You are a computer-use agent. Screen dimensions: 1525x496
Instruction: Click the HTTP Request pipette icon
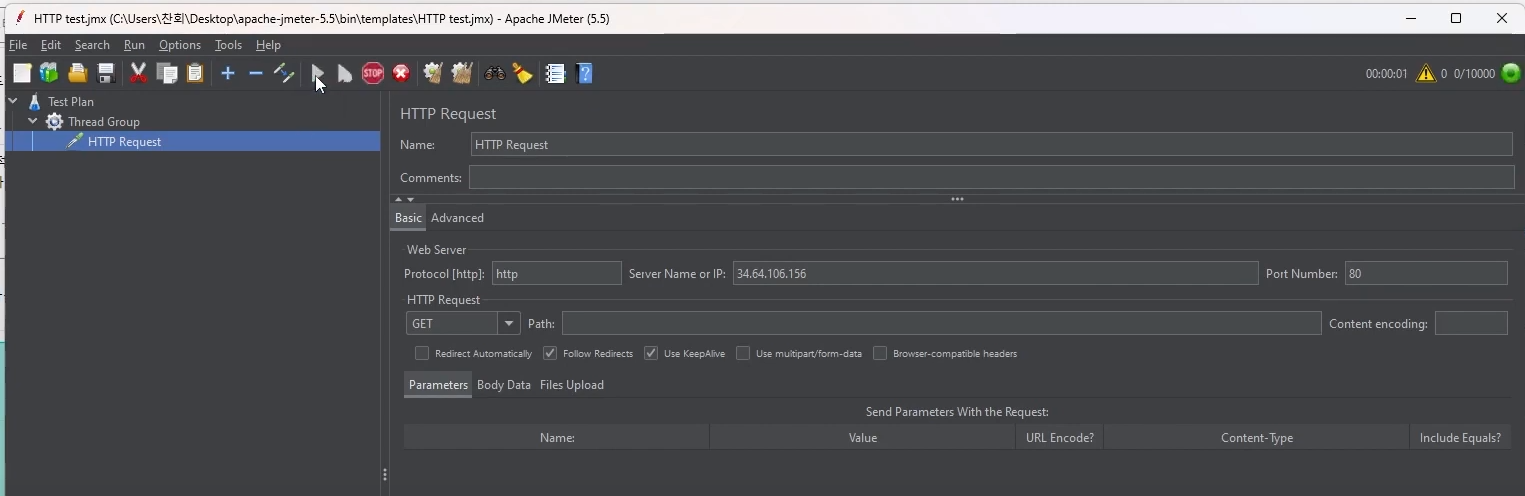pos(74,141)
